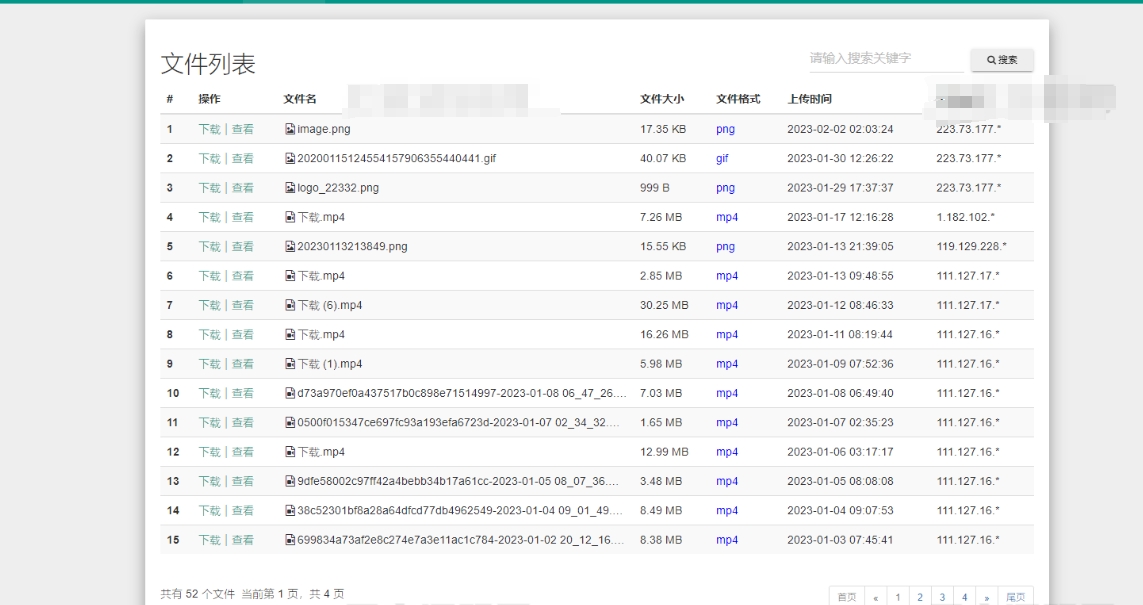Click the file icon beside image.png
The height and width of the screenshot is (605, 1143).
(290, 129)
